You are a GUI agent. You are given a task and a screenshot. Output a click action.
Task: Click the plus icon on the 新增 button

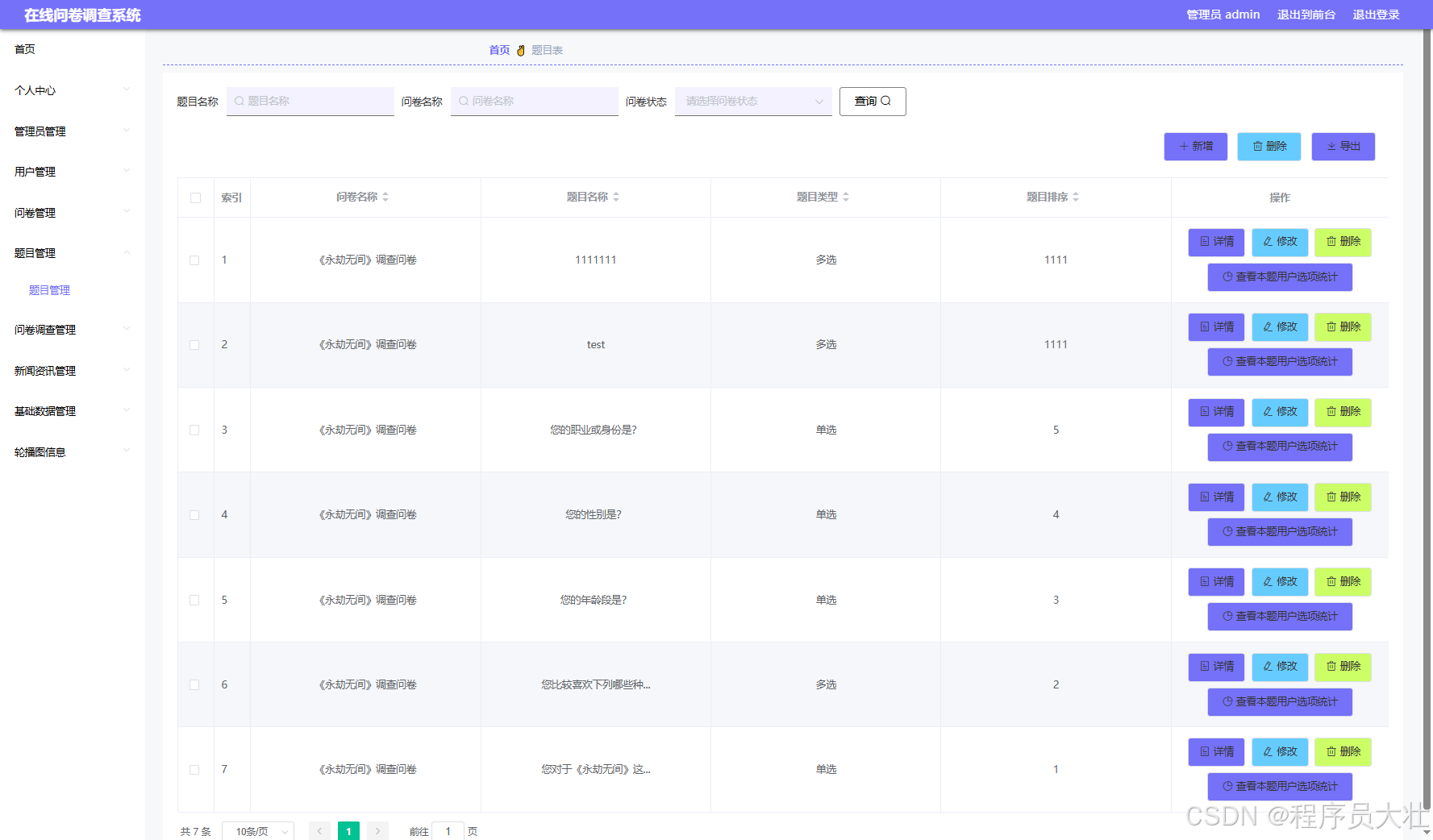click(x=1184, y=146)
